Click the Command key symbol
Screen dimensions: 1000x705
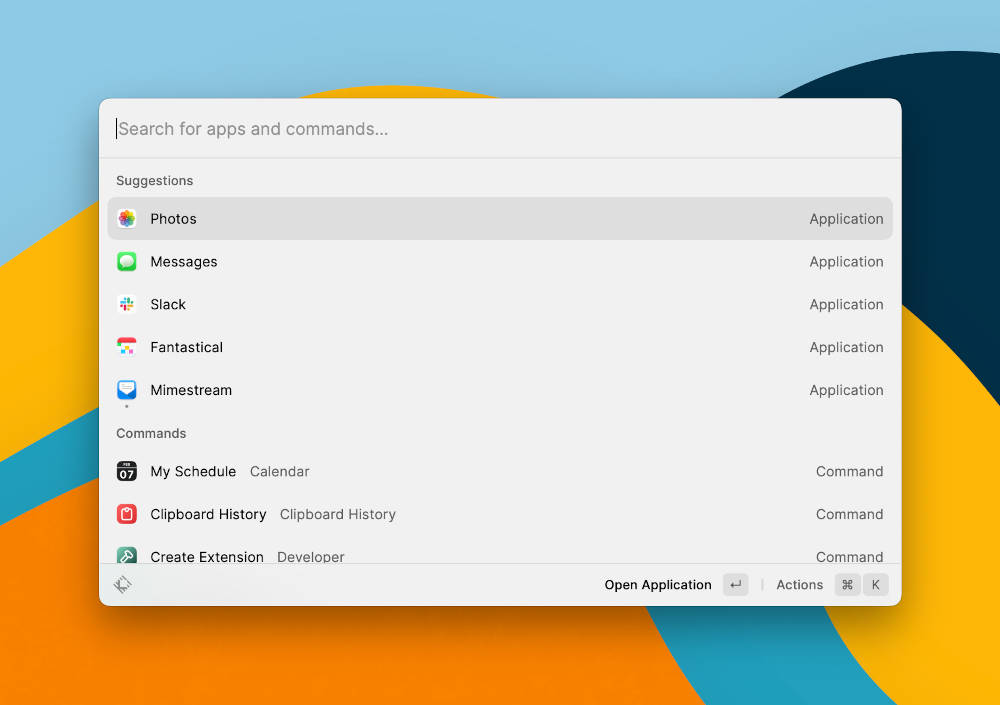(848, 584)
